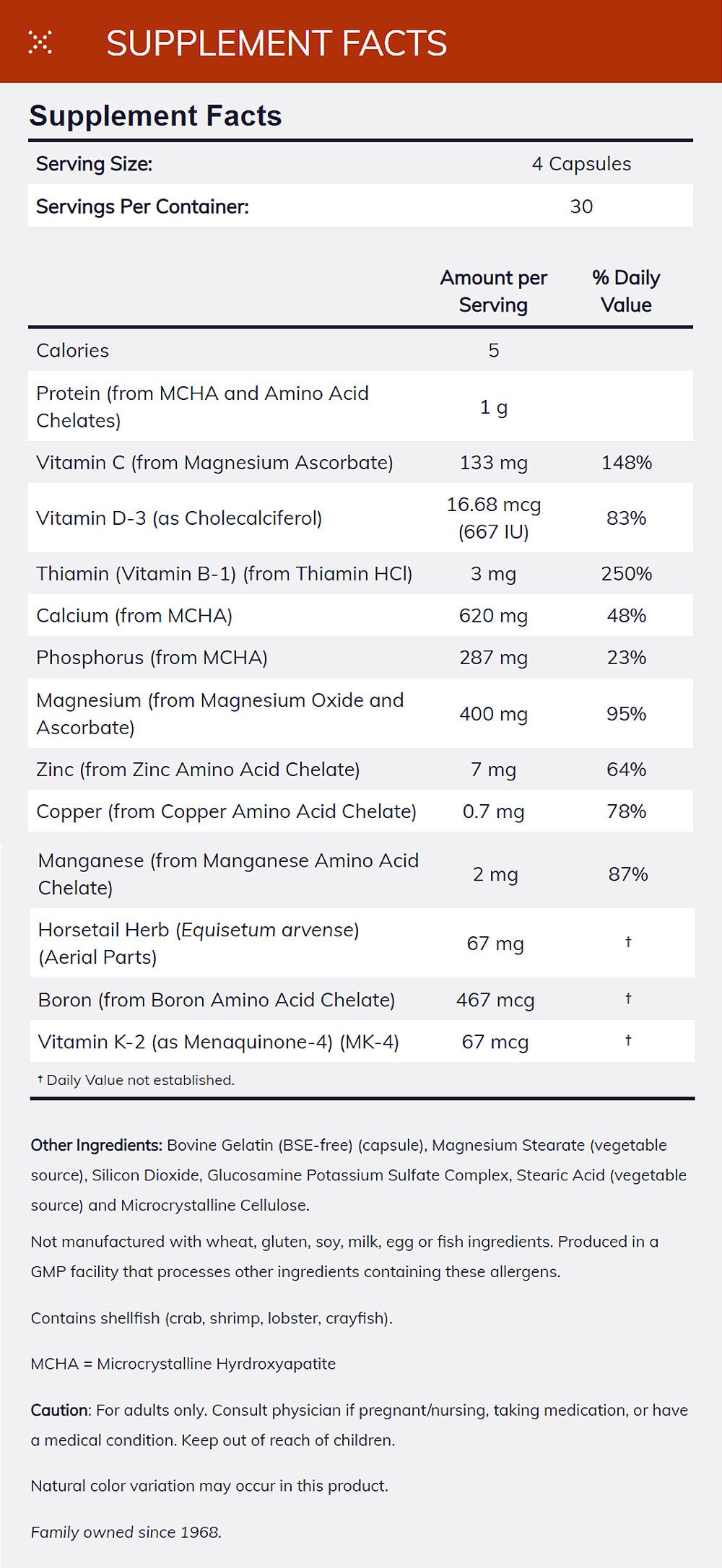This screenshot has height=1568, width=722.
Task: Select the Vitamin D-3 (as Cholecalciferol) row
Action: coord(179,518)
